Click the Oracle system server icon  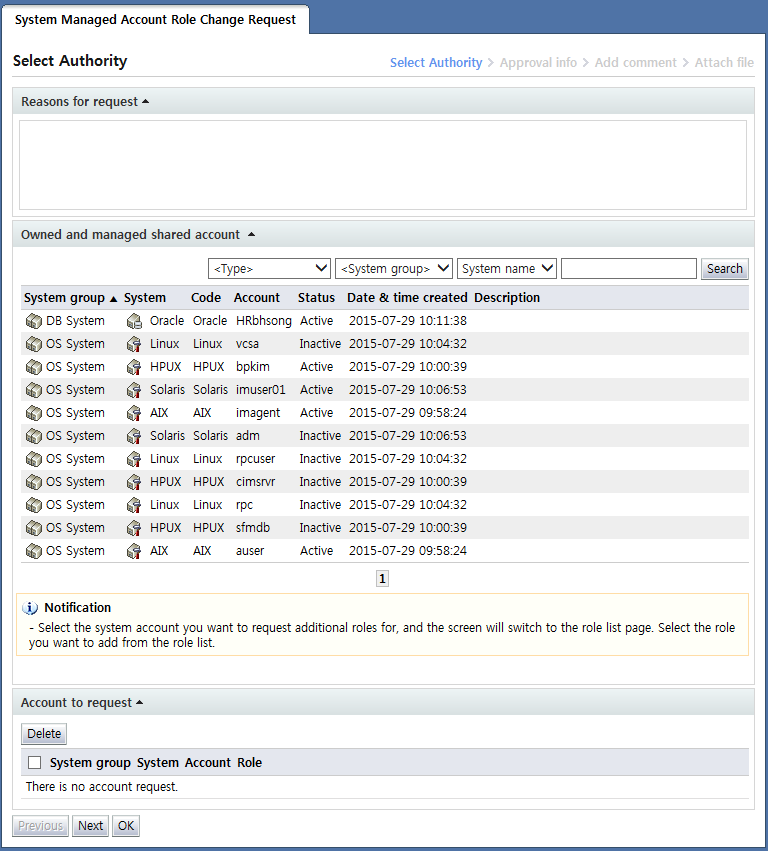(134, 321)
